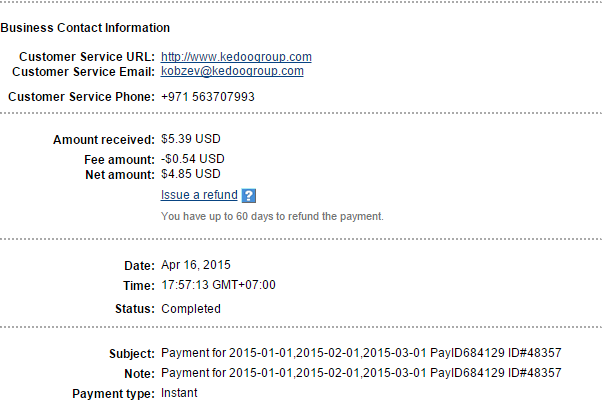
Task: Click the Completed status text
Action: pyautogui.click(x=190, y=309)
